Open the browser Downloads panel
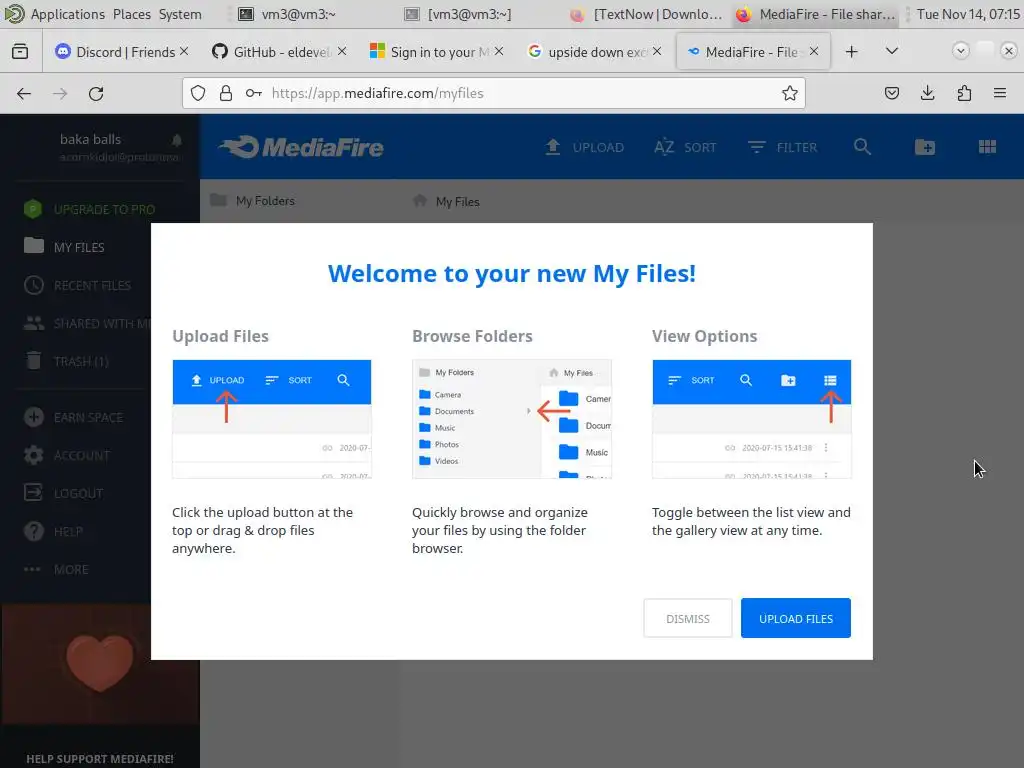Viewport: 1024px width, 768px height. pos(927,93)
